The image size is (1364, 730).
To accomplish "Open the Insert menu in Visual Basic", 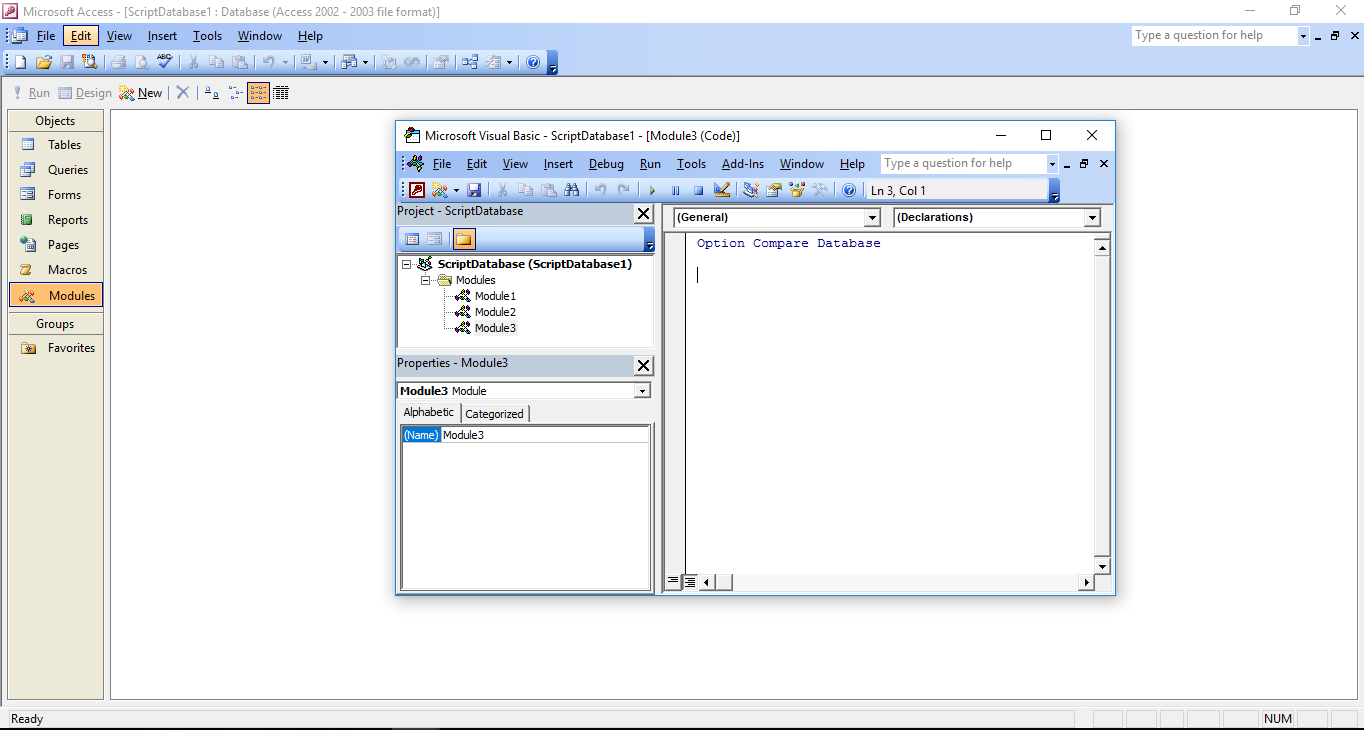I will (558, 164).
